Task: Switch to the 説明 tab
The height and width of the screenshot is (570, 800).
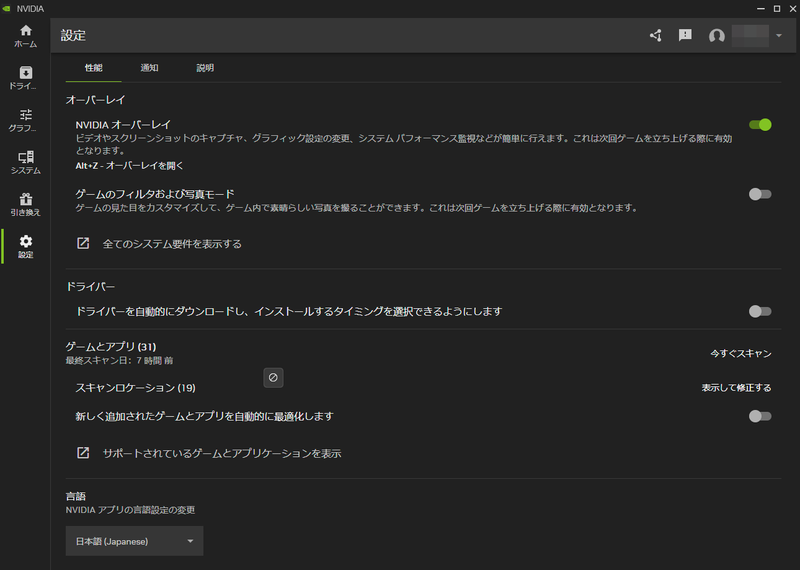Action: [x=205, y=68]
